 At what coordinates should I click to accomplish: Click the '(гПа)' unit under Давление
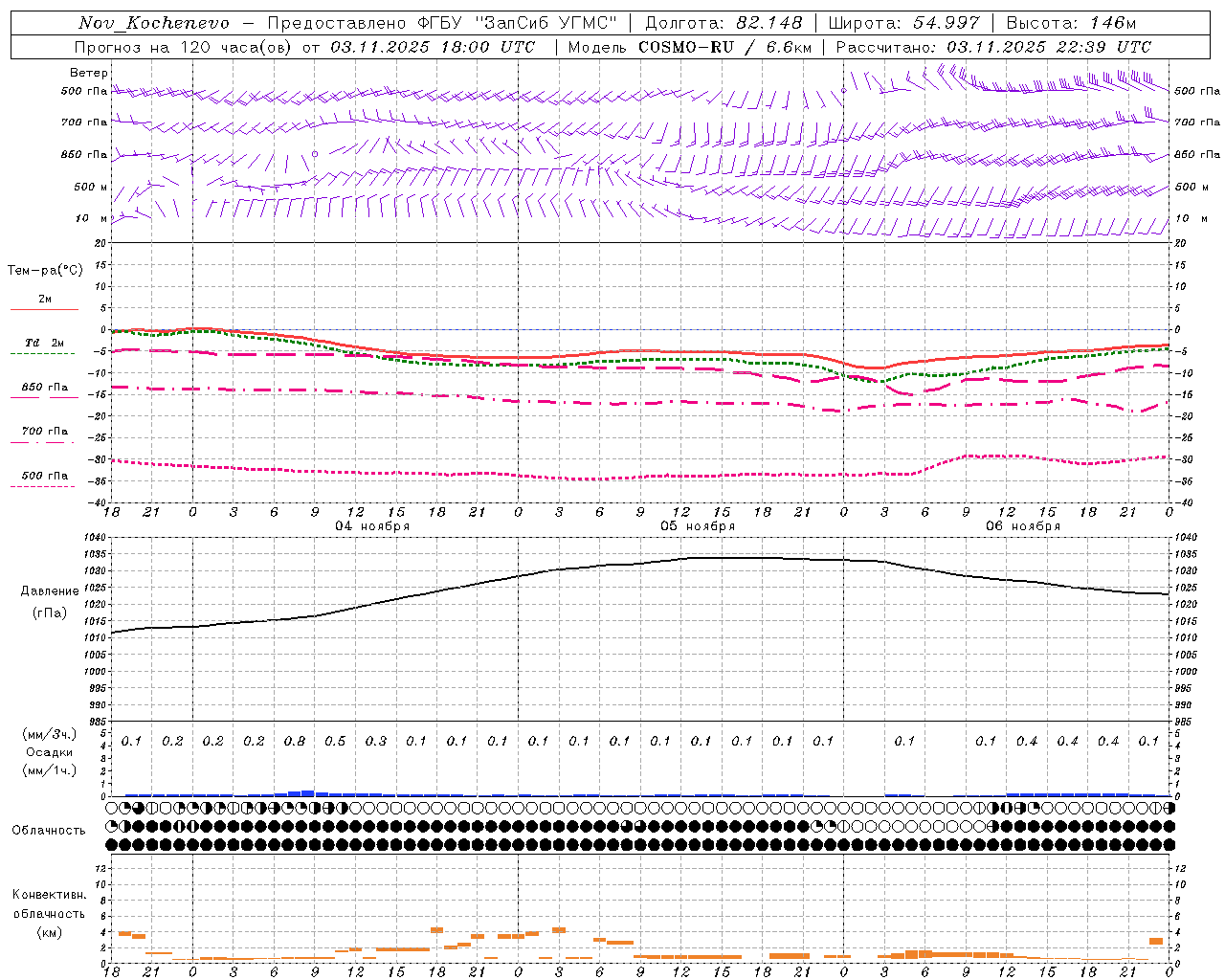pos(50,613)
